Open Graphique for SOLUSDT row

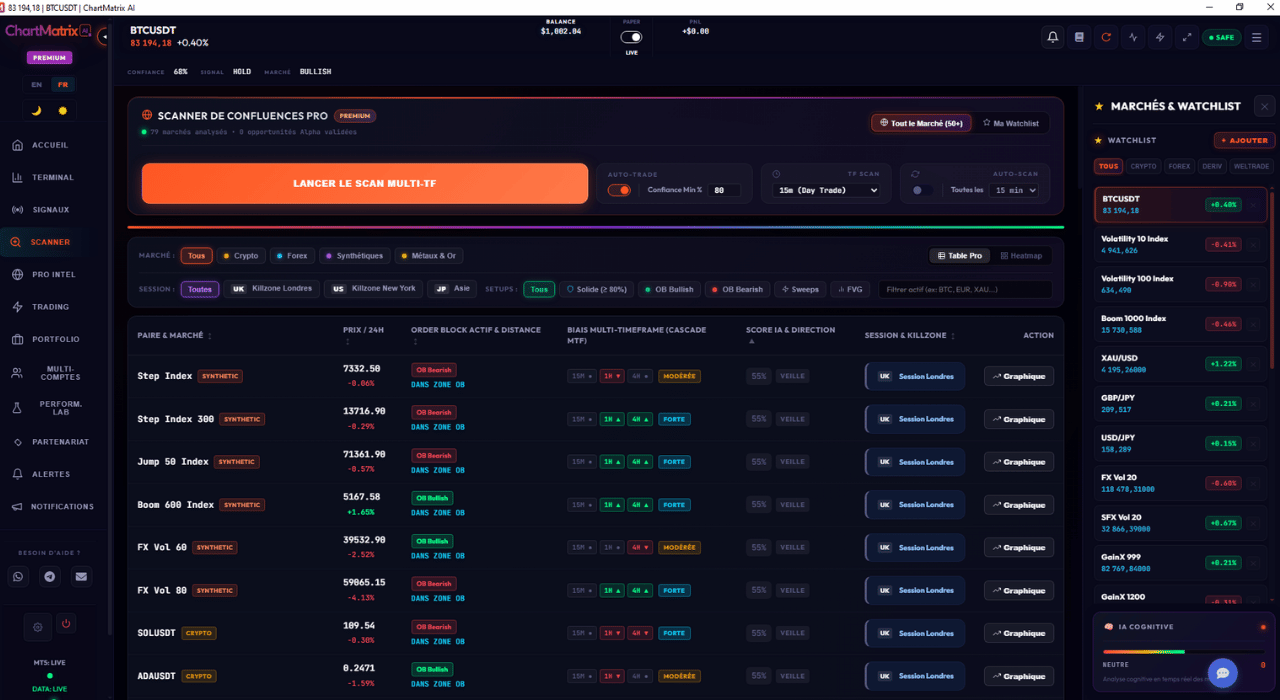[1019, 633]
